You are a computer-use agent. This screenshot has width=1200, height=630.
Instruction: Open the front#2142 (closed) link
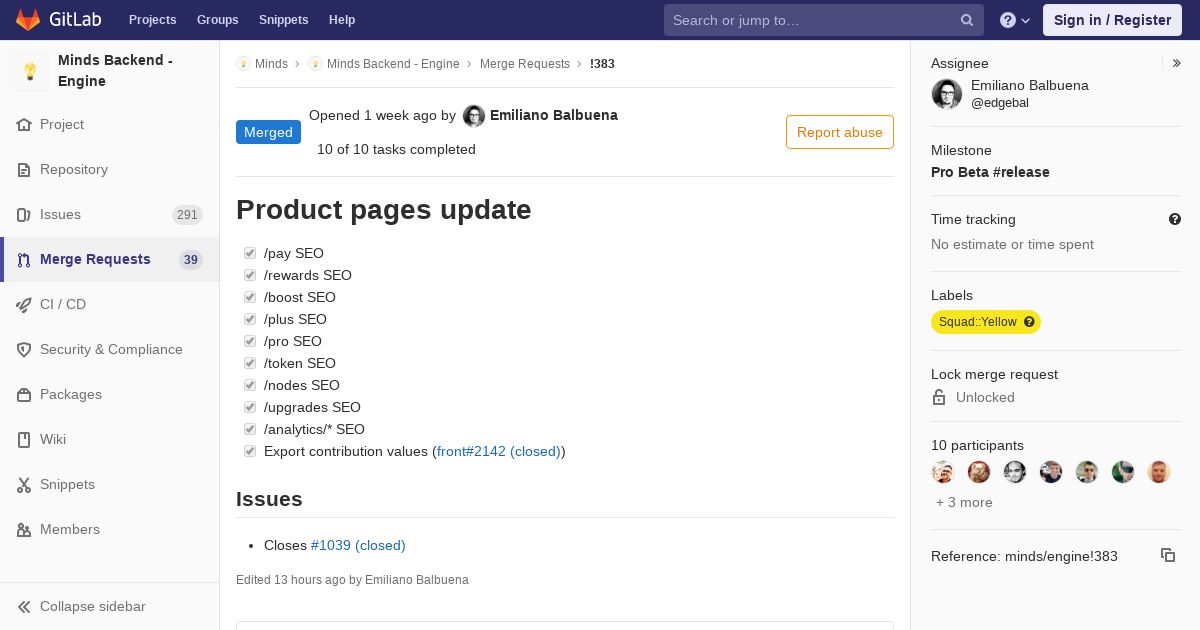click(x=499, y=451)
